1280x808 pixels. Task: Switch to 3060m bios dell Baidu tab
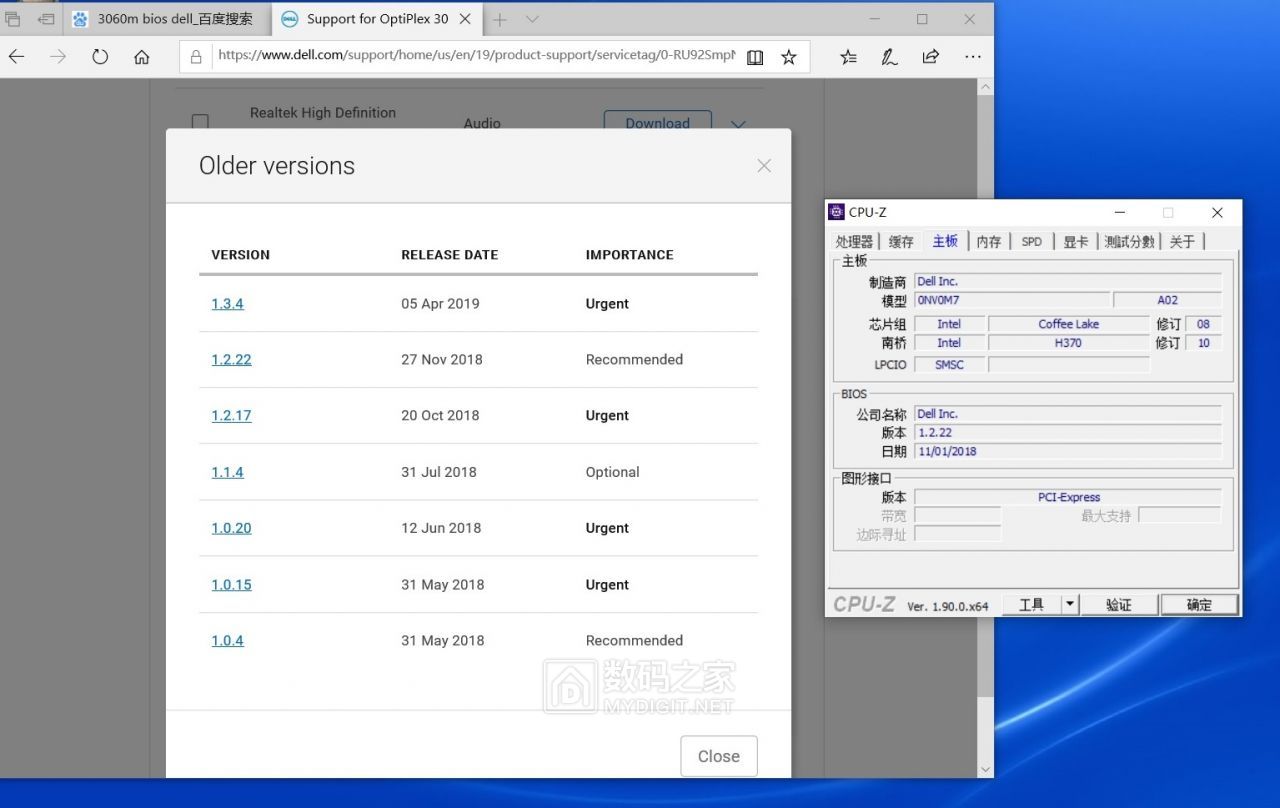[x=166, y=19]
